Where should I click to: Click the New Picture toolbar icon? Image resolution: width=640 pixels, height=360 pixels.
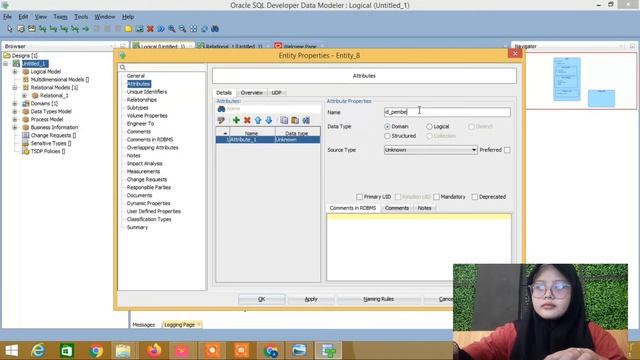(x=140, y=29)
